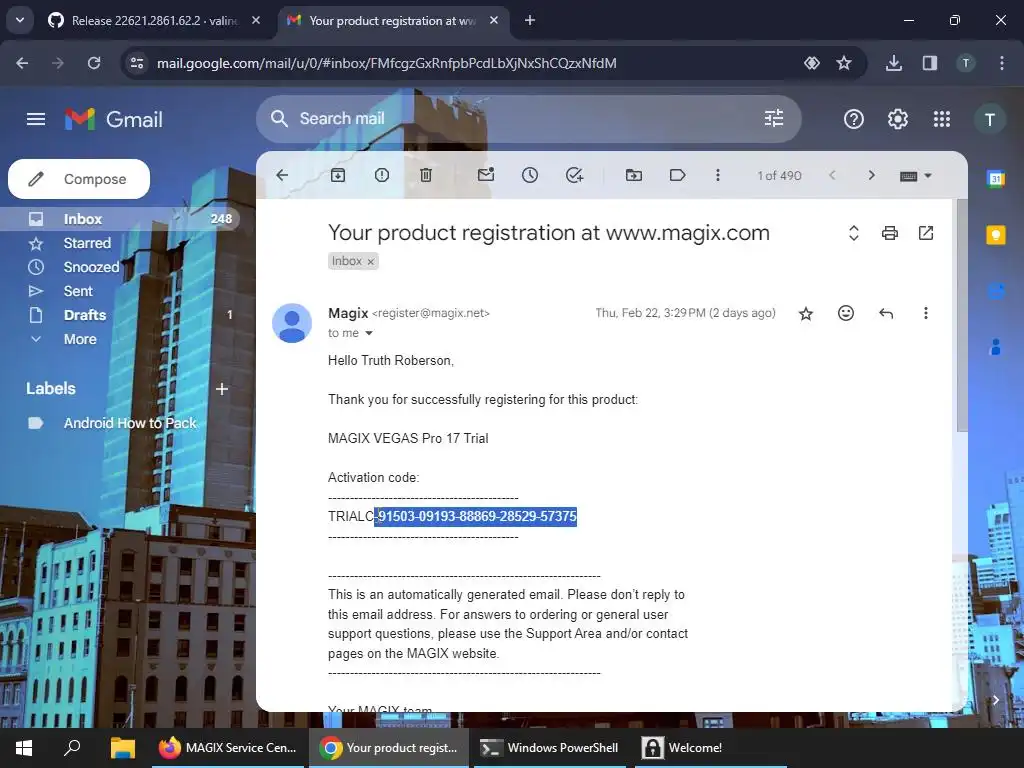Go to the older email arrow
This screenshot has width=1024, height=768.
tap(871, 175)
